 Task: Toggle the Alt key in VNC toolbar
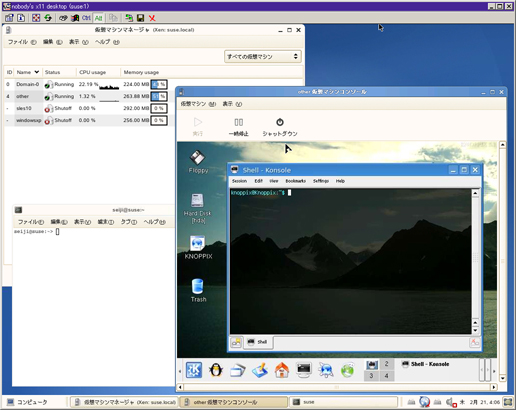pos(98,18)
